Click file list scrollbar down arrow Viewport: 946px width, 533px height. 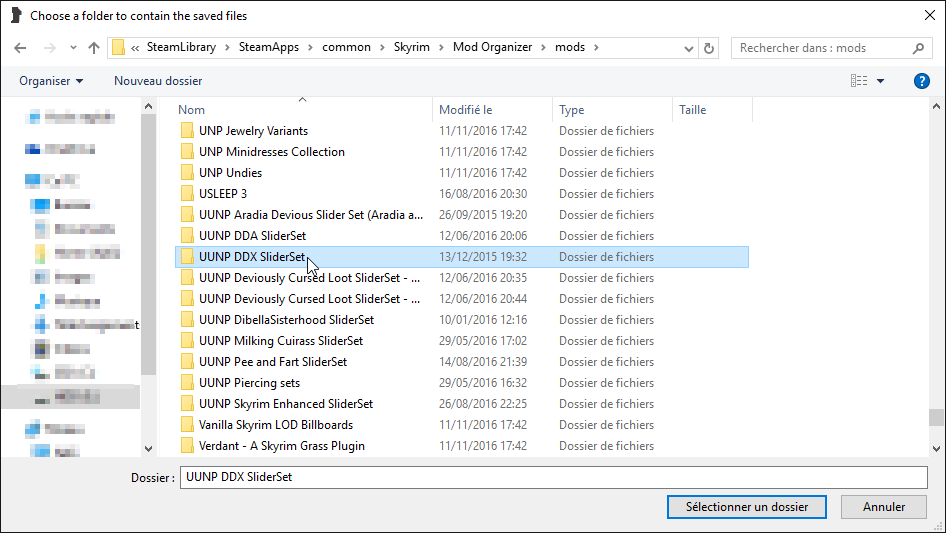coord(936,448)
